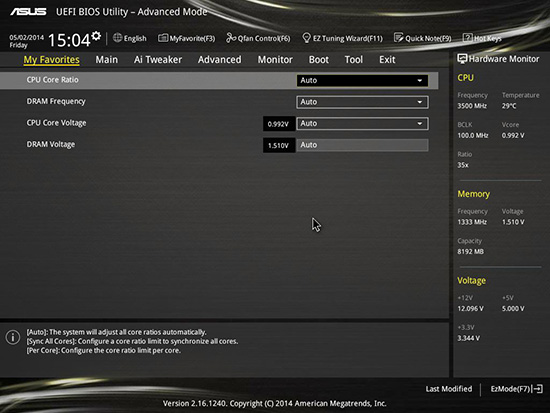The width and height of the screenshot is (550, 413).
Task: Click the 1.510V DRAM voltage readout box
Action: (279, 145)
